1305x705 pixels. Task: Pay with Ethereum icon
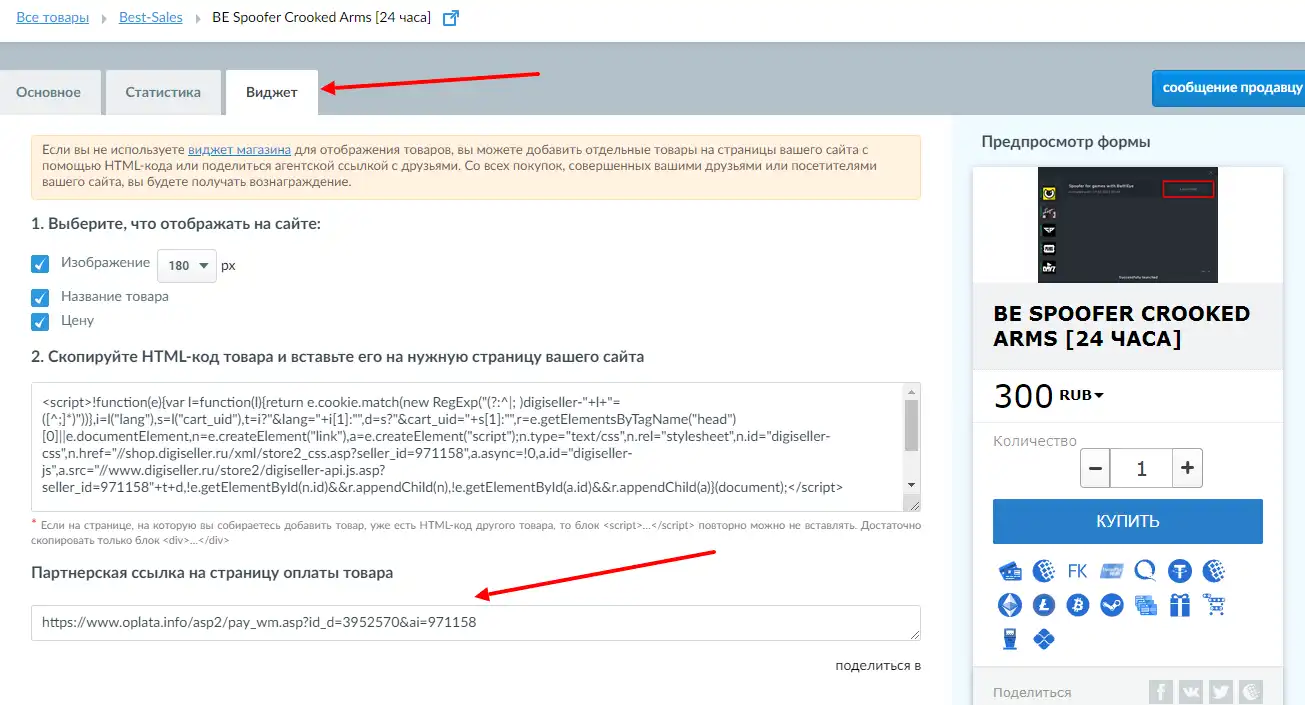1010,605
